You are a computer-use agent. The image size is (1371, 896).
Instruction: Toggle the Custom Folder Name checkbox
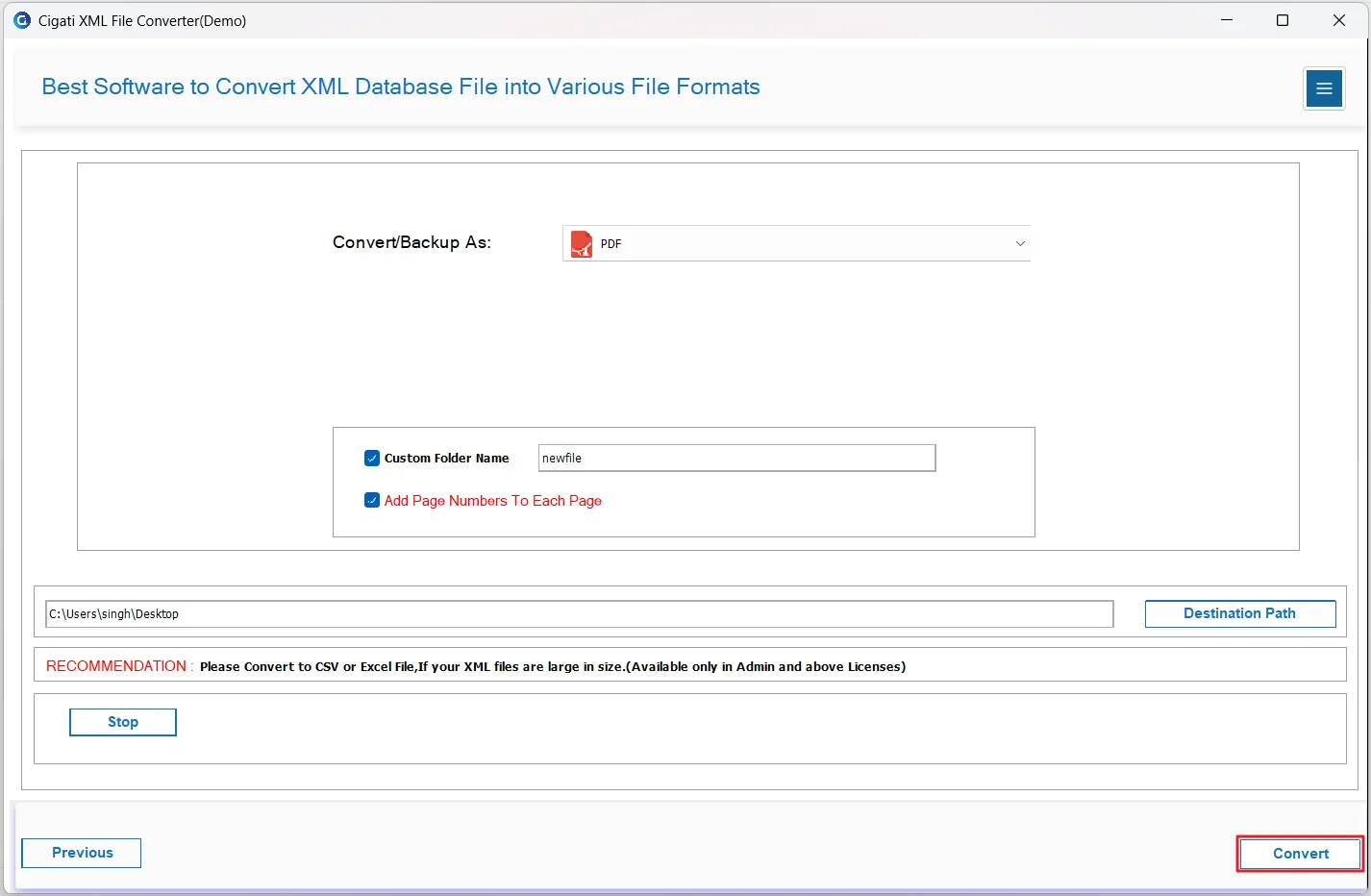[x=372, y=459]
